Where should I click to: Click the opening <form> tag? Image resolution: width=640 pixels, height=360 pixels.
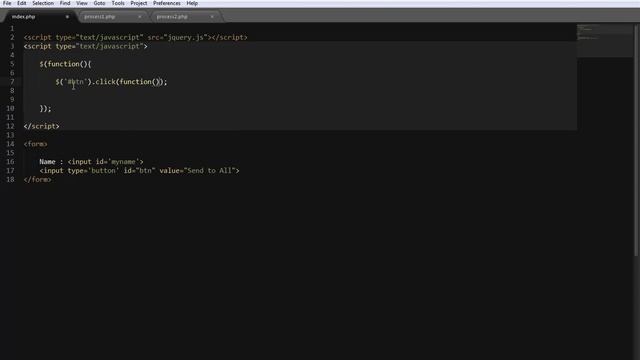point(35,144)
